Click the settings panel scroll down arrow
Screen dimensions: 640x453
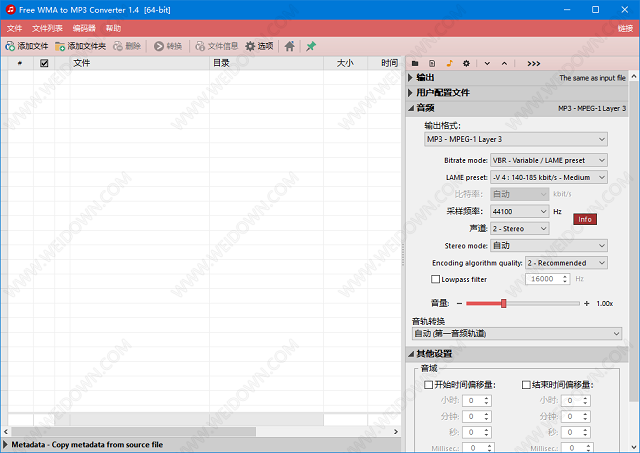(x=633, y=447)
